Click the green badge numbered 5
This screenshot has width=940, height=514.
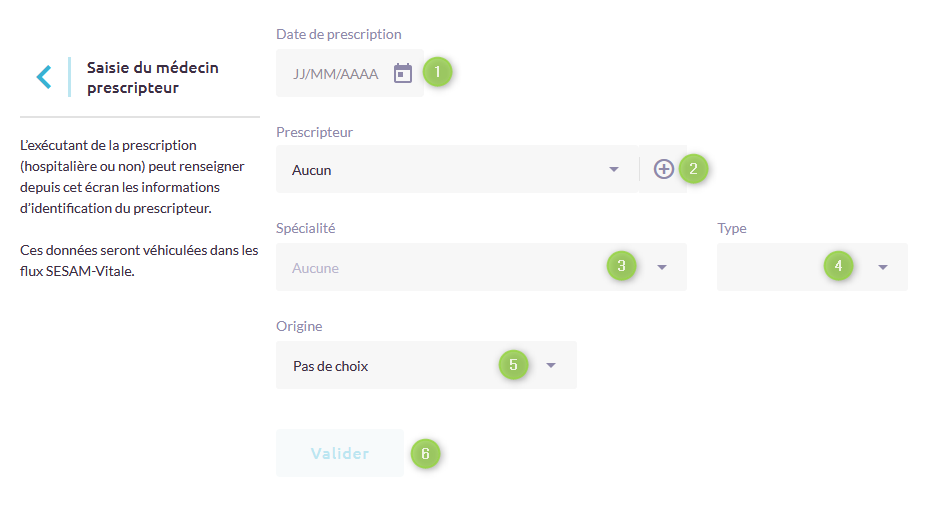point(513,365)
